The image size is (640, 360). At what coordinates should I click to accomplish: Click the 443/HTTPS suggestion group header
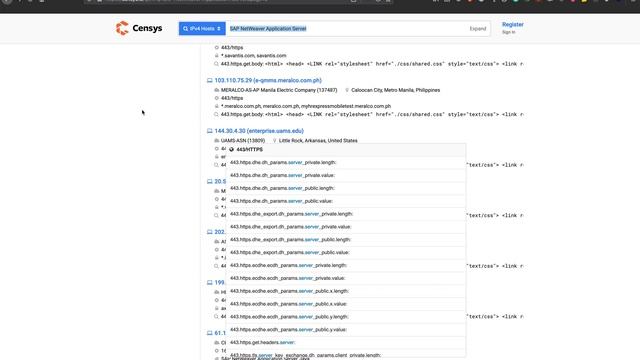pyautogui.click(x=346, y=150)
